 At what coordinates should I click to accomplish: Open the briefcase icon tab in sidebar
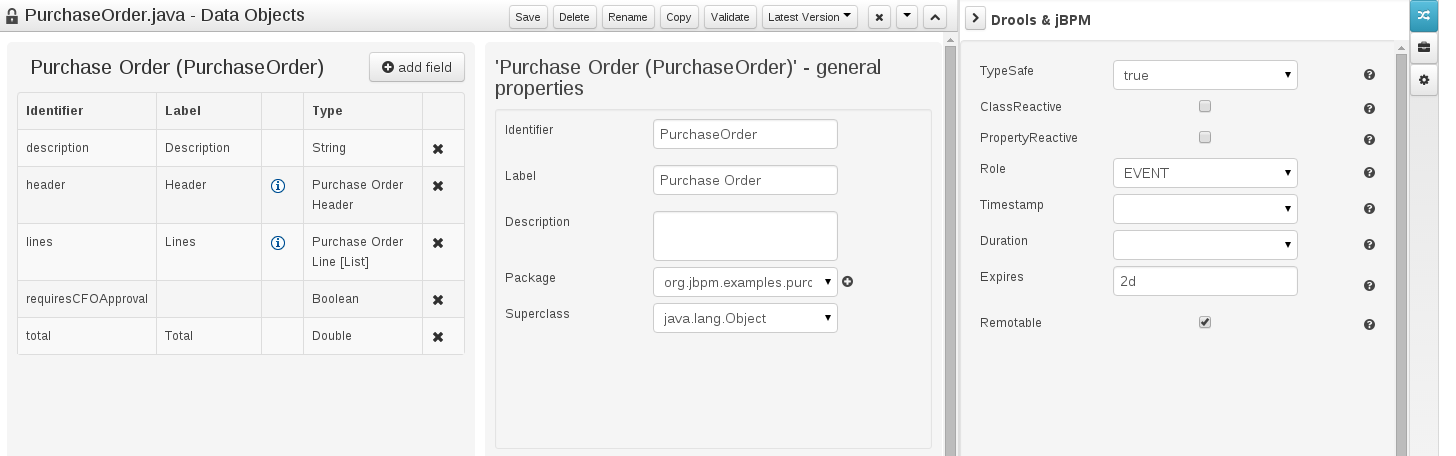coord(1423,47)
